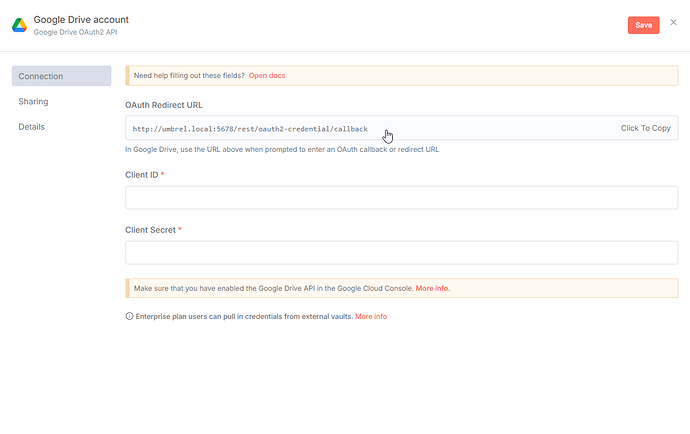This screenshot has height=434, width=690.
Task: Focus the Client ID input field
Action: 401,197
